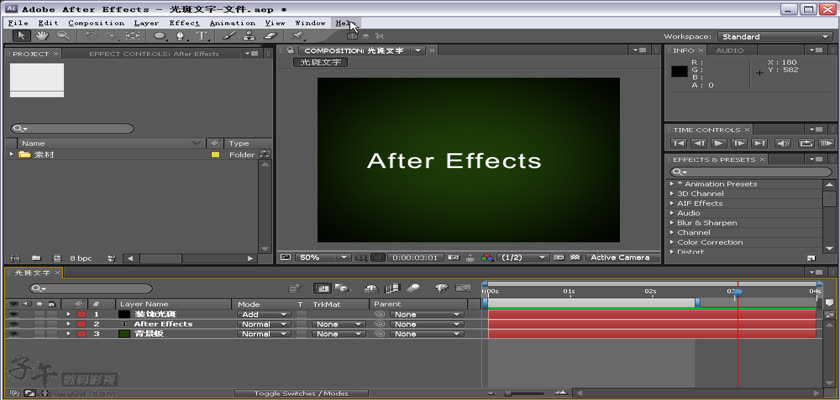This screenshot has width=840, height=400.
Task: Click the new folder icon in Project panel
Action: pos(36,258)
